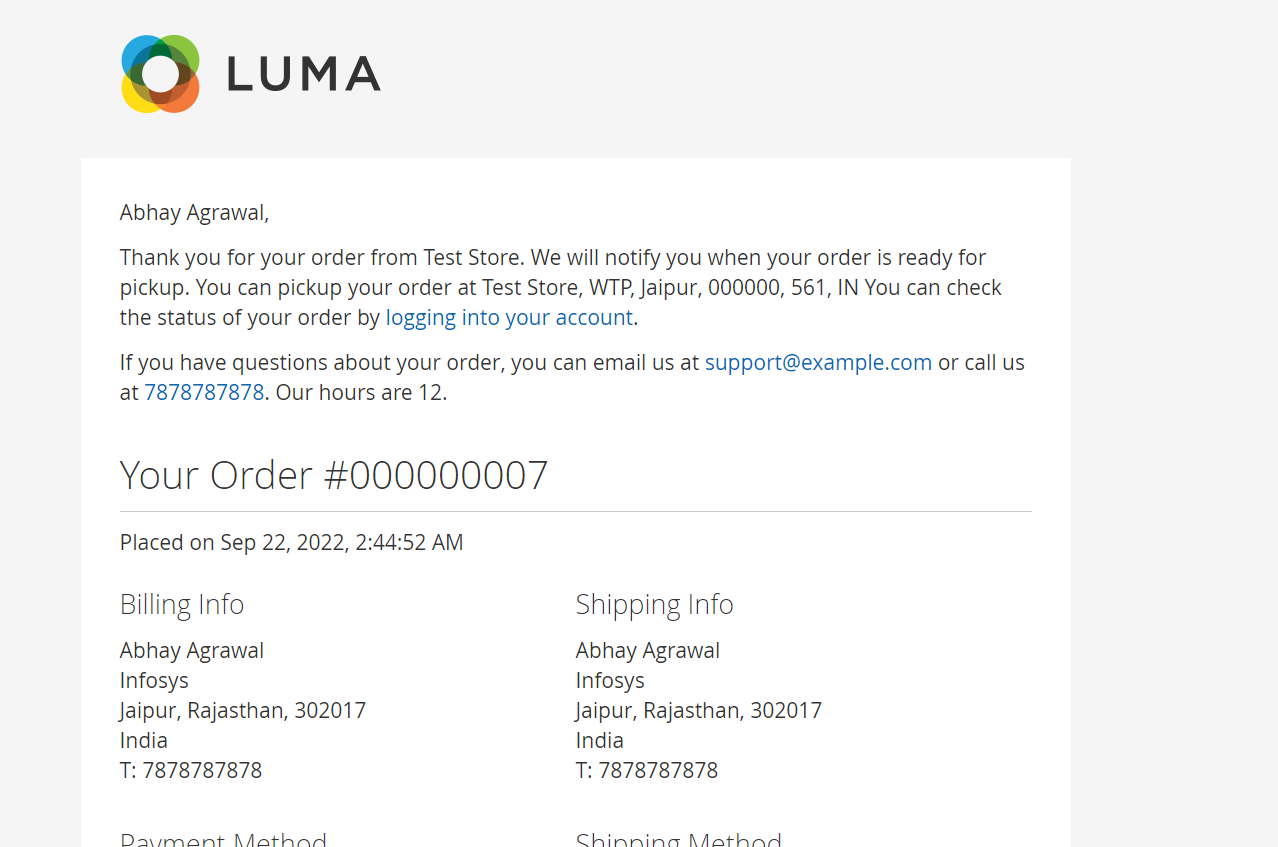Click the greeting "Abhay Agrawal," line

pyautogui.click(x=194, y=212)
